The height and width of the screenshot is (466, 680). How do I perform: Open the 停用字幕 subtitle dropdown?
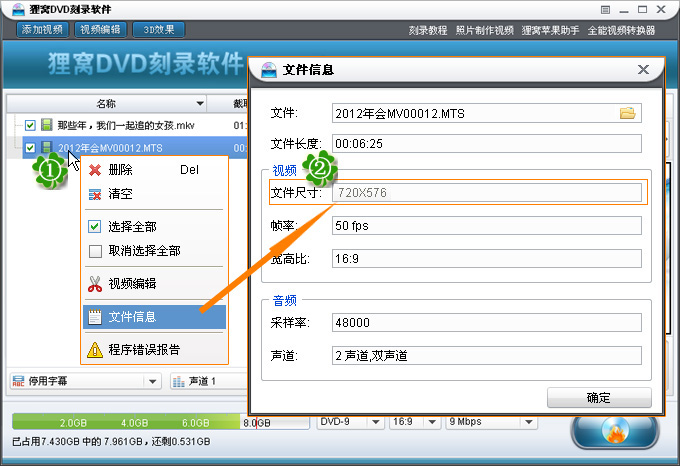click(x=85, y=381)
